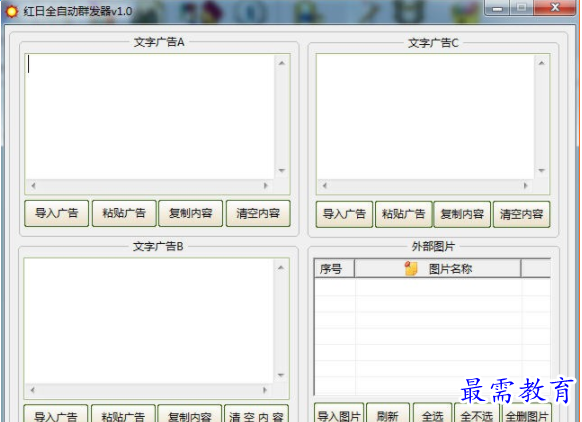The width and height of the screenshot is (582, 422).
Task: Click 复制内容 button under 文字广告A
Action: 190,213
